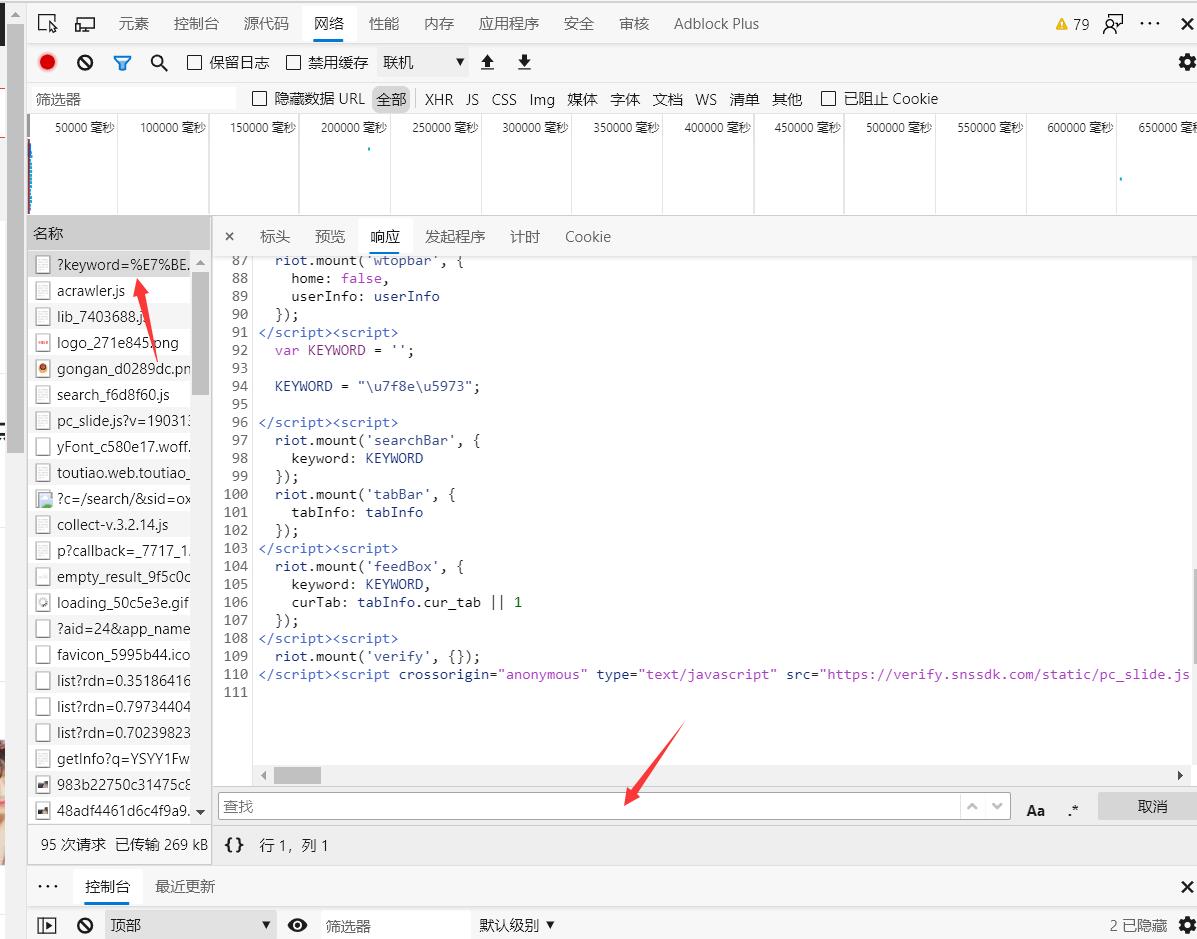Open network search with the magnifier icon
This screenshot has height=939, width=1197.
[x=159, y=63]
